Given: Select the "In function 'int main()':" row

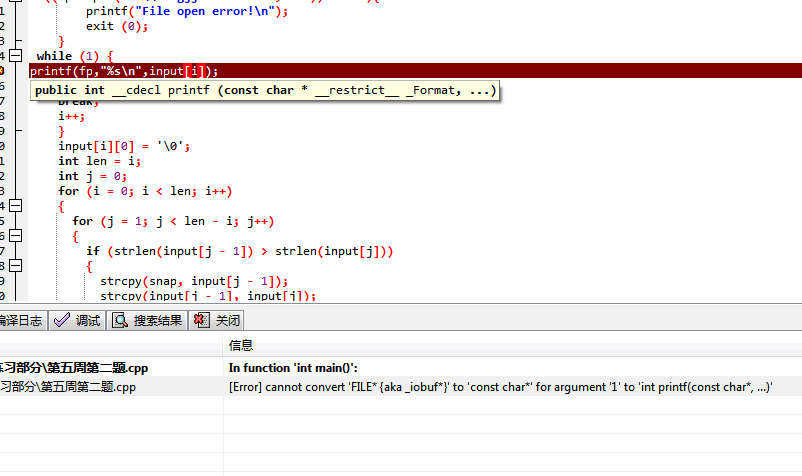Looking at the screenshot, I should click(293, 368).
